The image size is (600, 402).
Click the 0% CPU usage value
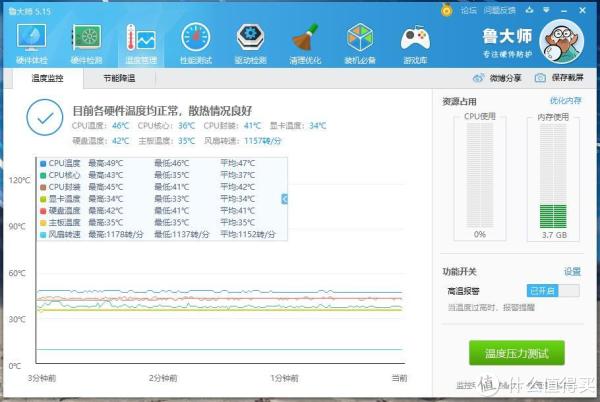tap(480, 234)
